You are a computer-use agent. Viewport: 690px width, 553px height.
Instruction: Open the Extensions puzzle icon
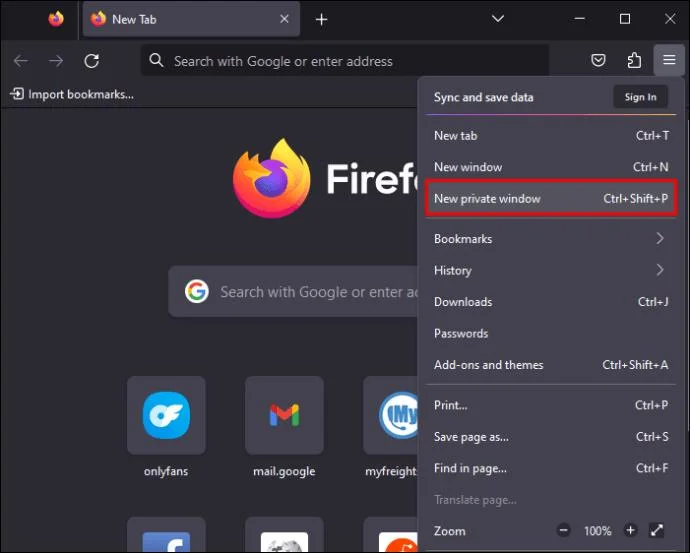coord(634,60)
